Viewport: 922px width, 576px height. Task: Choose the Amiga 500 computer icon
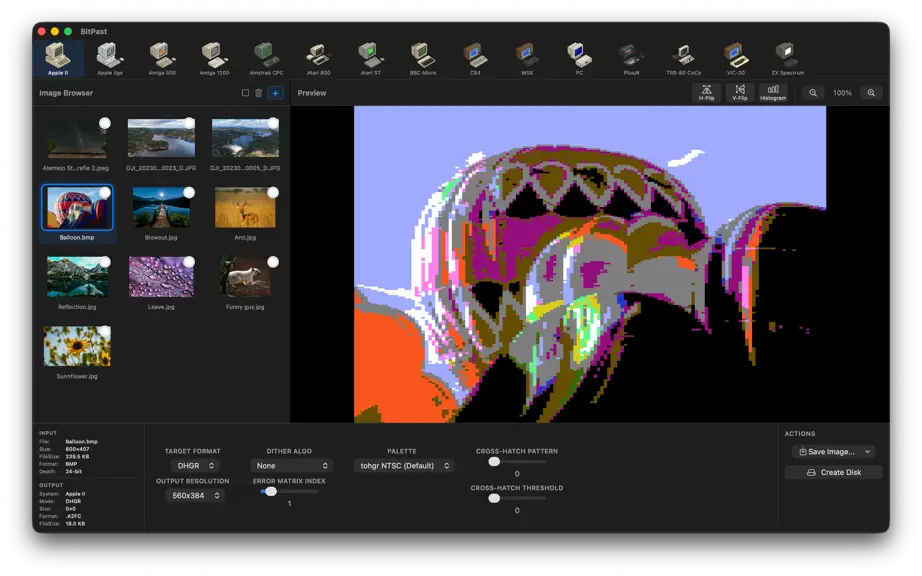[x=162, y=59]
